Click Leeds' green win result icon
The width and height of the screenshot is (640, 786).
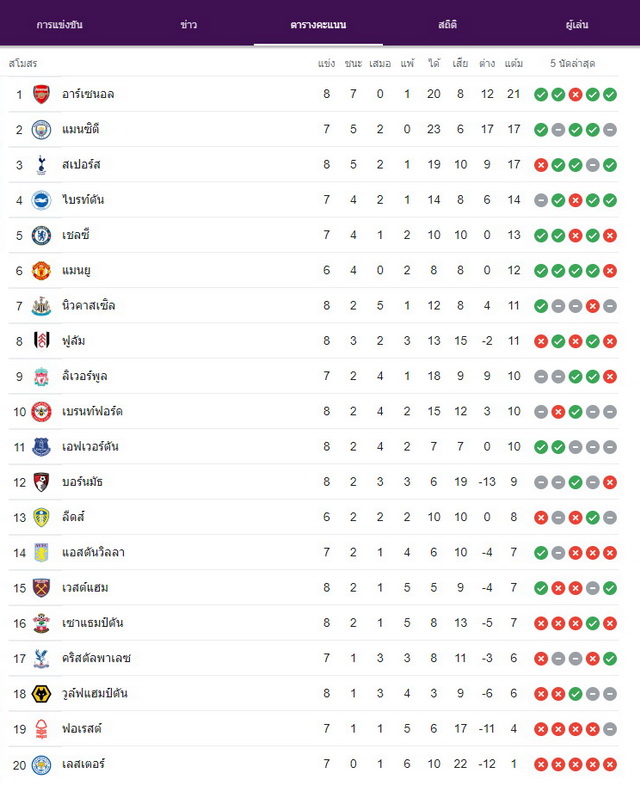593,517
